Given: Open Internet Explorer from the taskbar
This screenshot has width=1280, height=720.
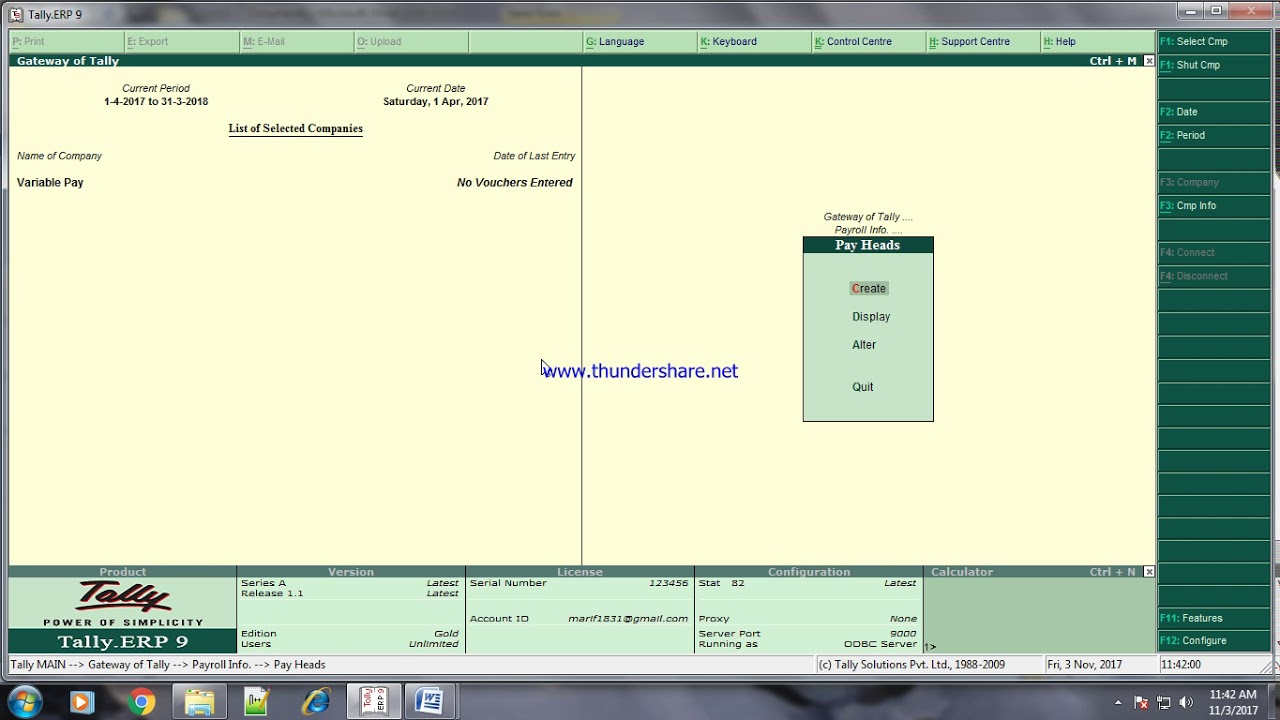Looking at the screenshot, I should tap(316, 703).
